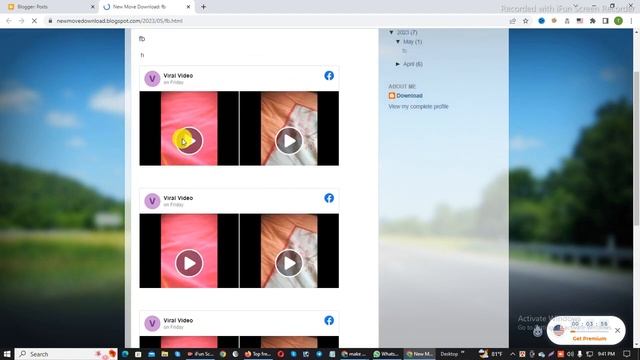Click the Windows taskbar Search box
Image resolution: width=640 pixels, height=360 pixels.
point(66,354)
